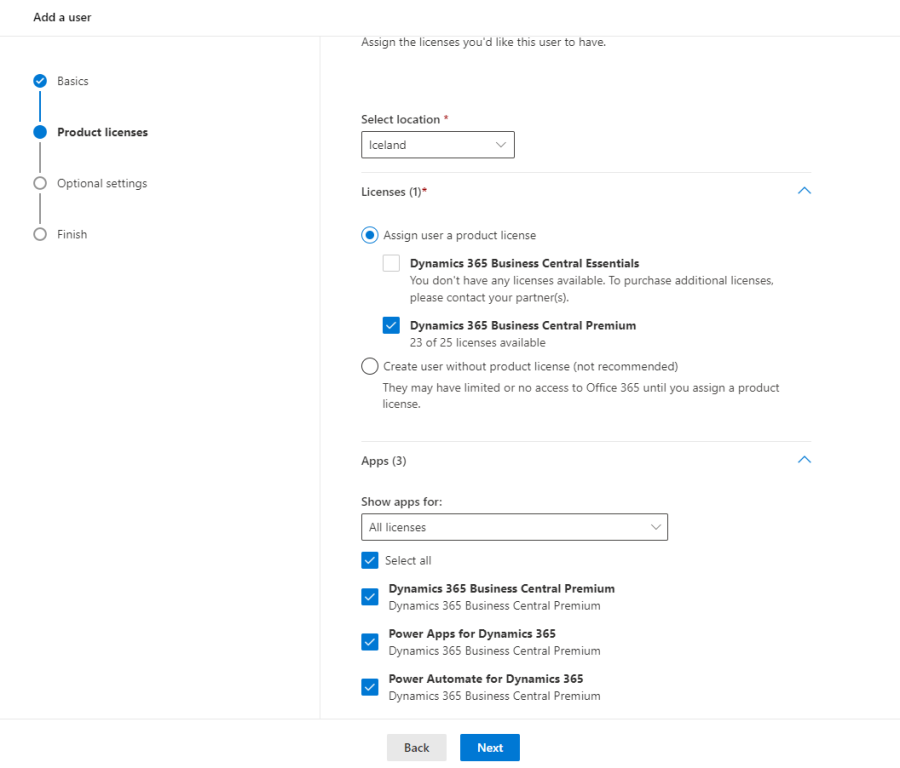Screen dimensions: 900x768
Task: Collapse the Licenses section chevron
Action: (804, 191)
